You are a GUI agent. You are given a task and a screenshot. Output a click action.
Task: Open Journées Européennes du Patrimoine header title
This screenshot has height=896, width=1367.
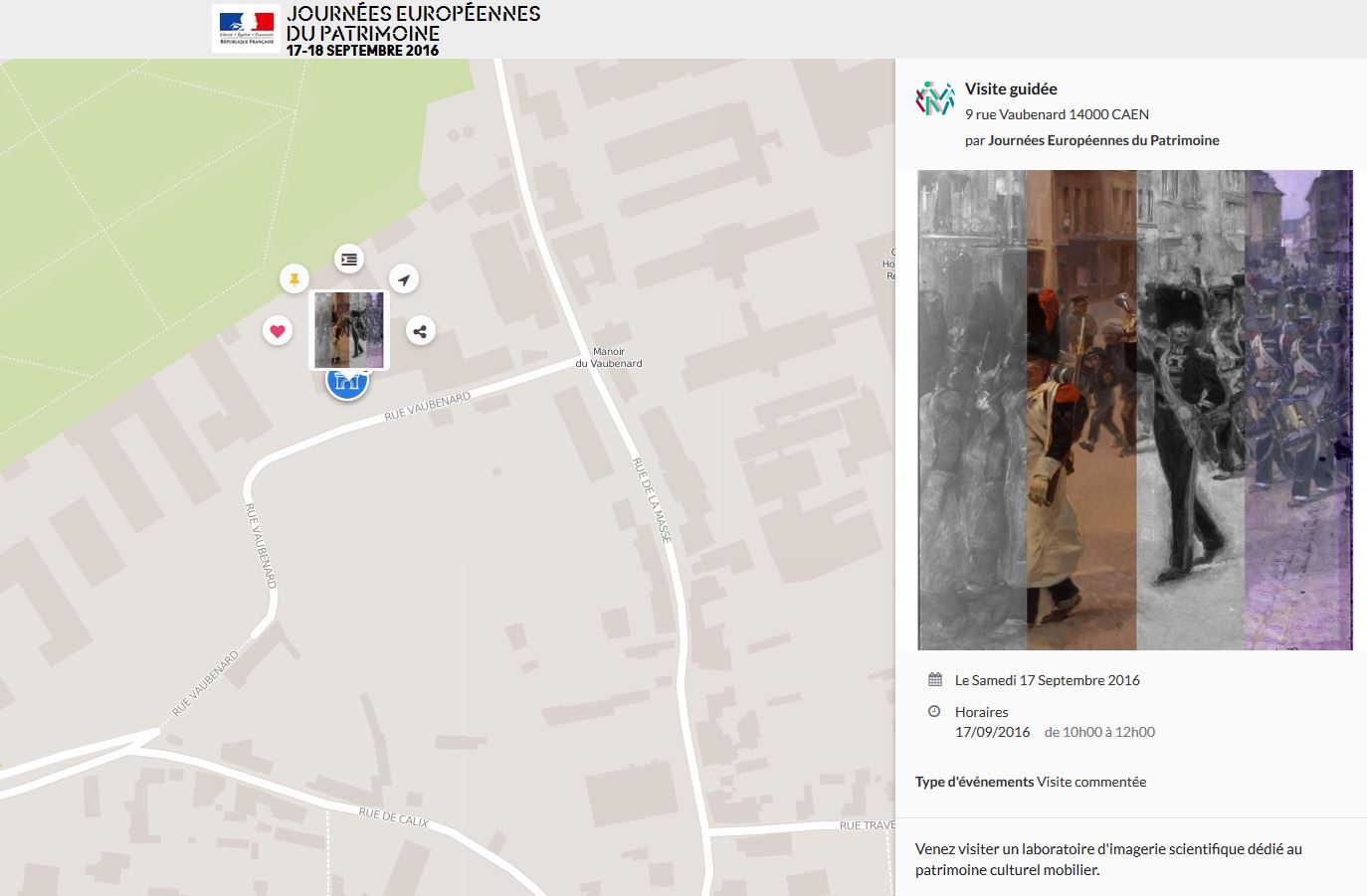click(413, 23)
